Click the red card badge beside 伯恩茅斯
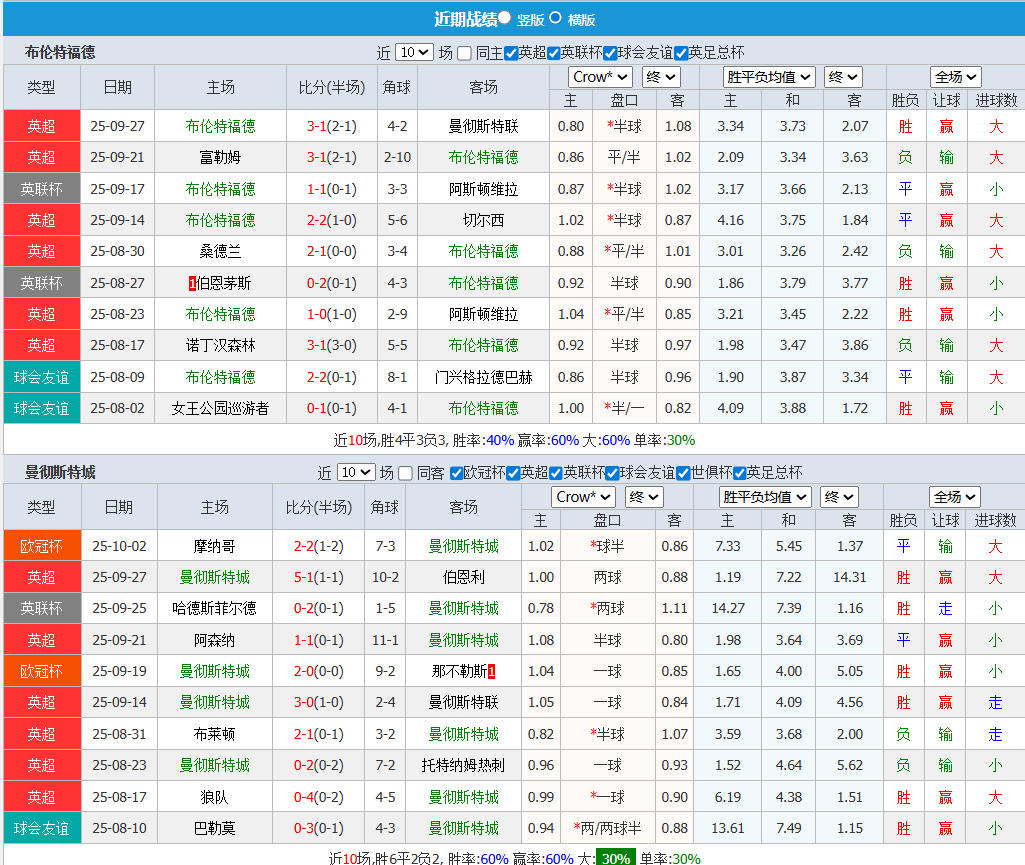Image resolution: width=1025 pixels, height=865 pixels. coord(192,283)
